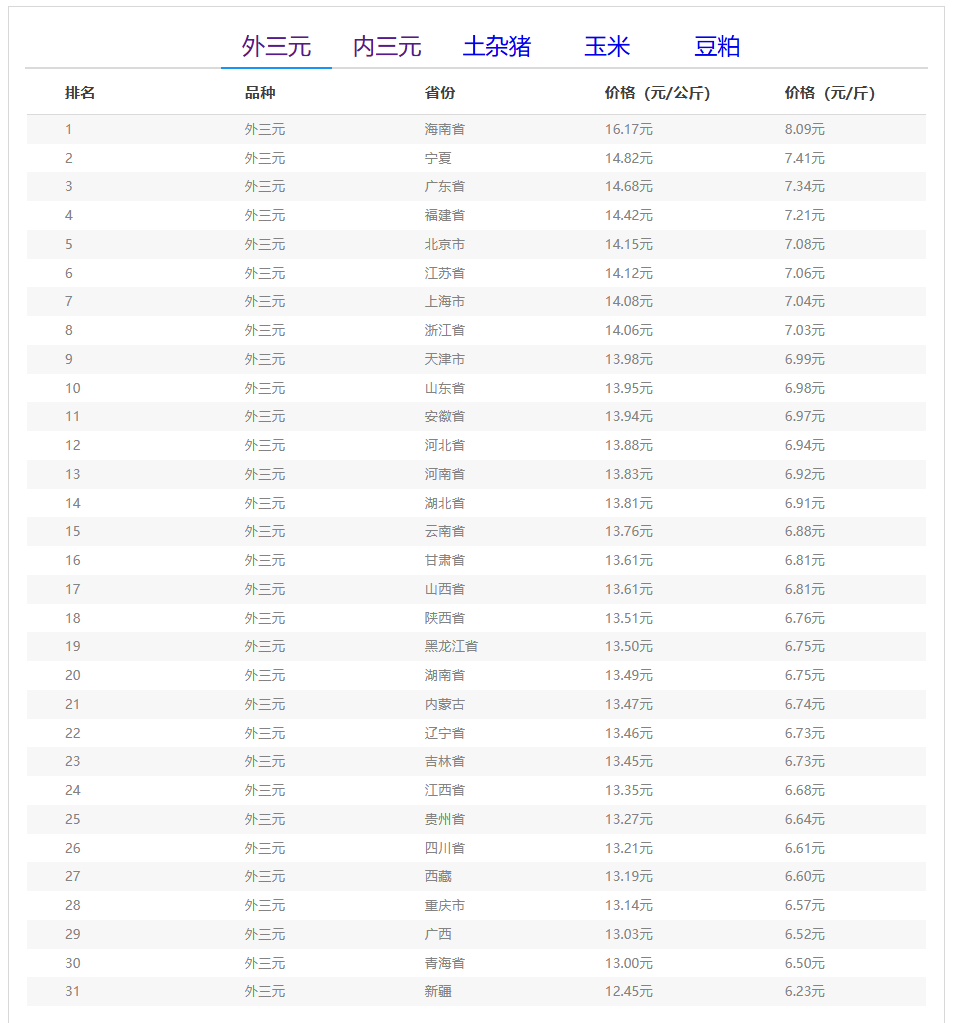The image size is (964, 1023).
Task: Select the 6.74元 price value
Action: coord(805,704)
